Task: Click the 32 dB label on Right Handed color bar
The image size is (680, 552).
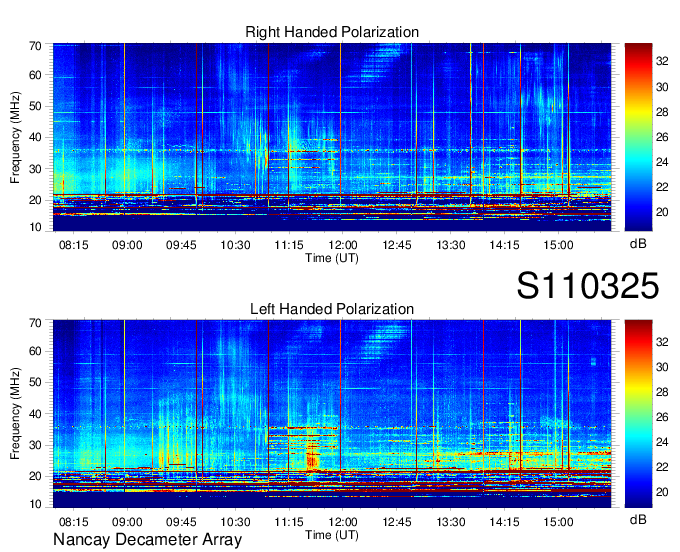Action: coord(662,62)
